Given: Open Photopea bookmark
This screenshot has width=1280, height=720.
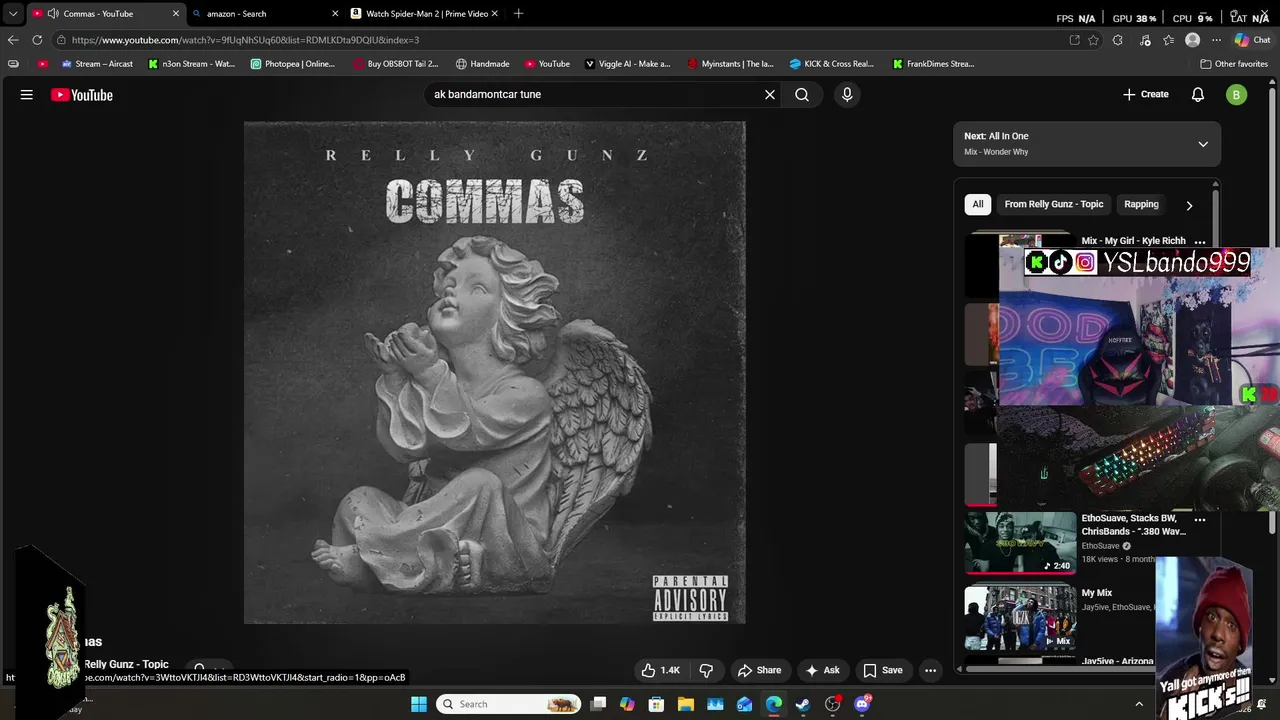Looking at the screenshot, I should pyautogui.click(x=292, y=64).
